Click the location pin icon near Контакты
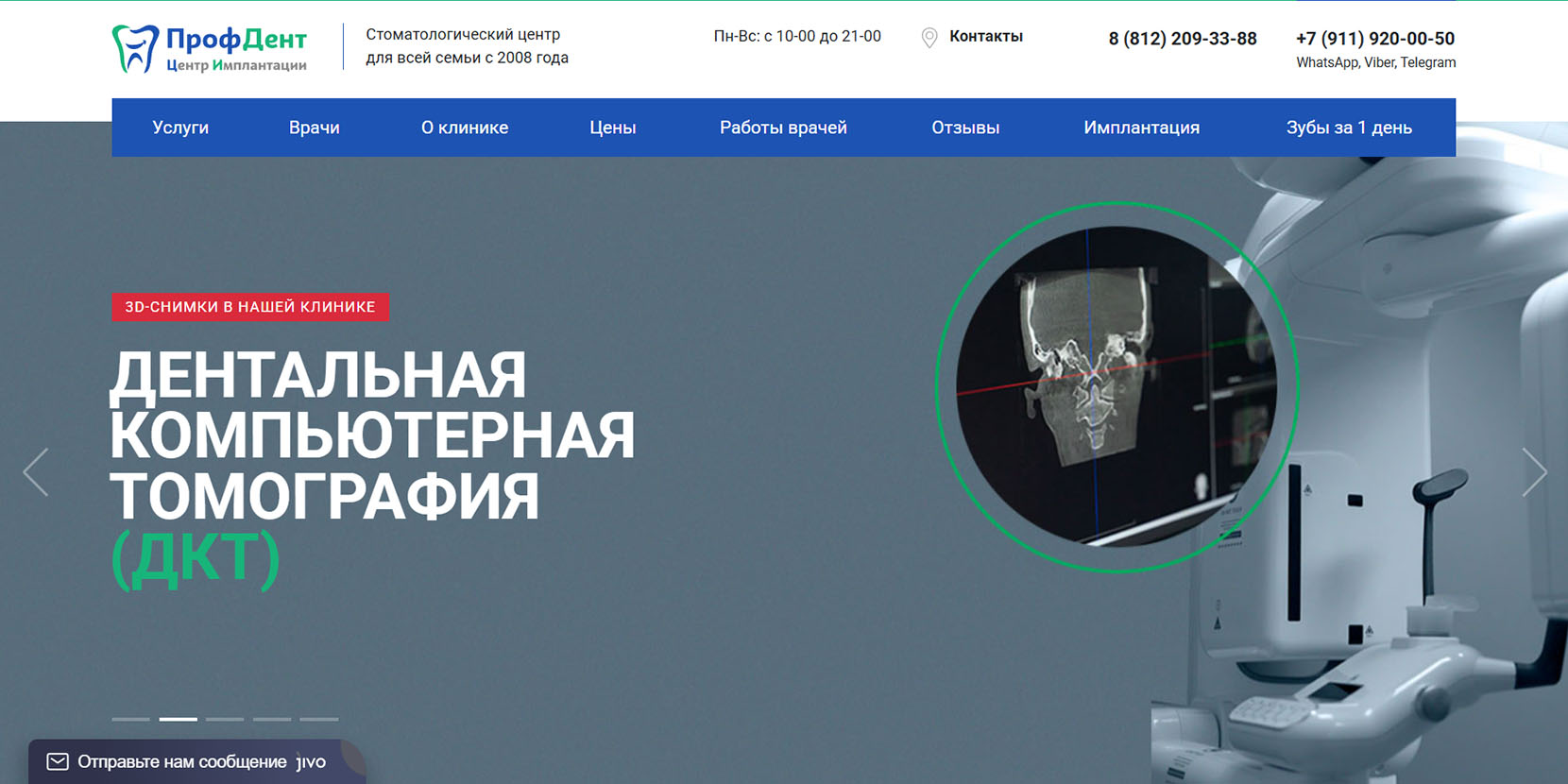Image resolution: width=1568 pixels, height=784 pixels. (x=929, y=38)
